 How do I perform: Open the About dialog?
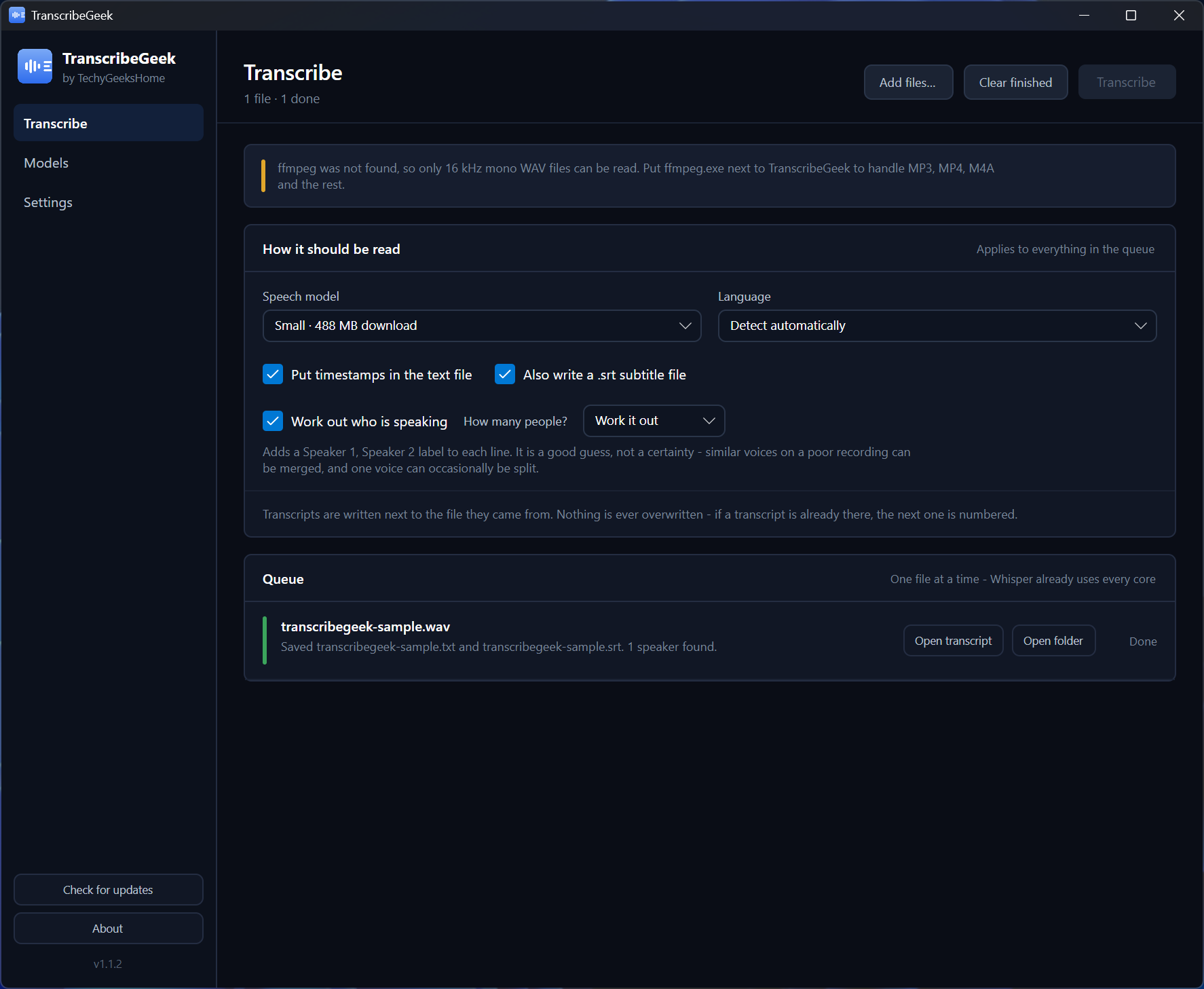click(x=109, y=929)
